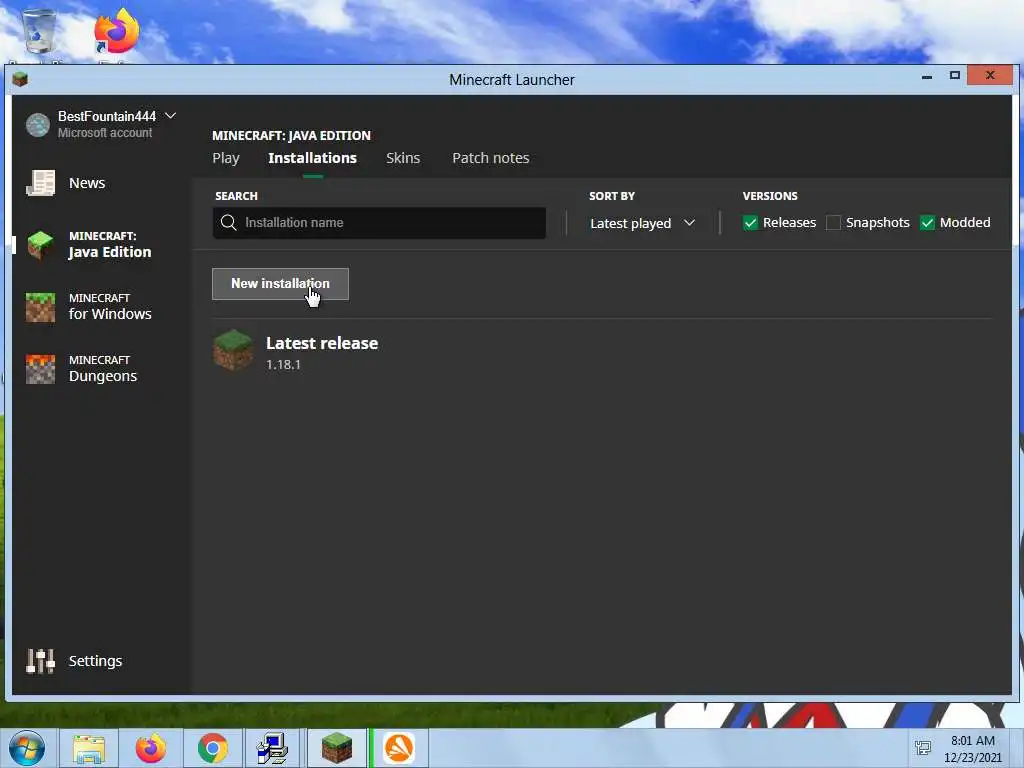Open the orange Avast taskbar icon
The height and width of the screenshot is (768, 1024).
[x=398, y=748]
